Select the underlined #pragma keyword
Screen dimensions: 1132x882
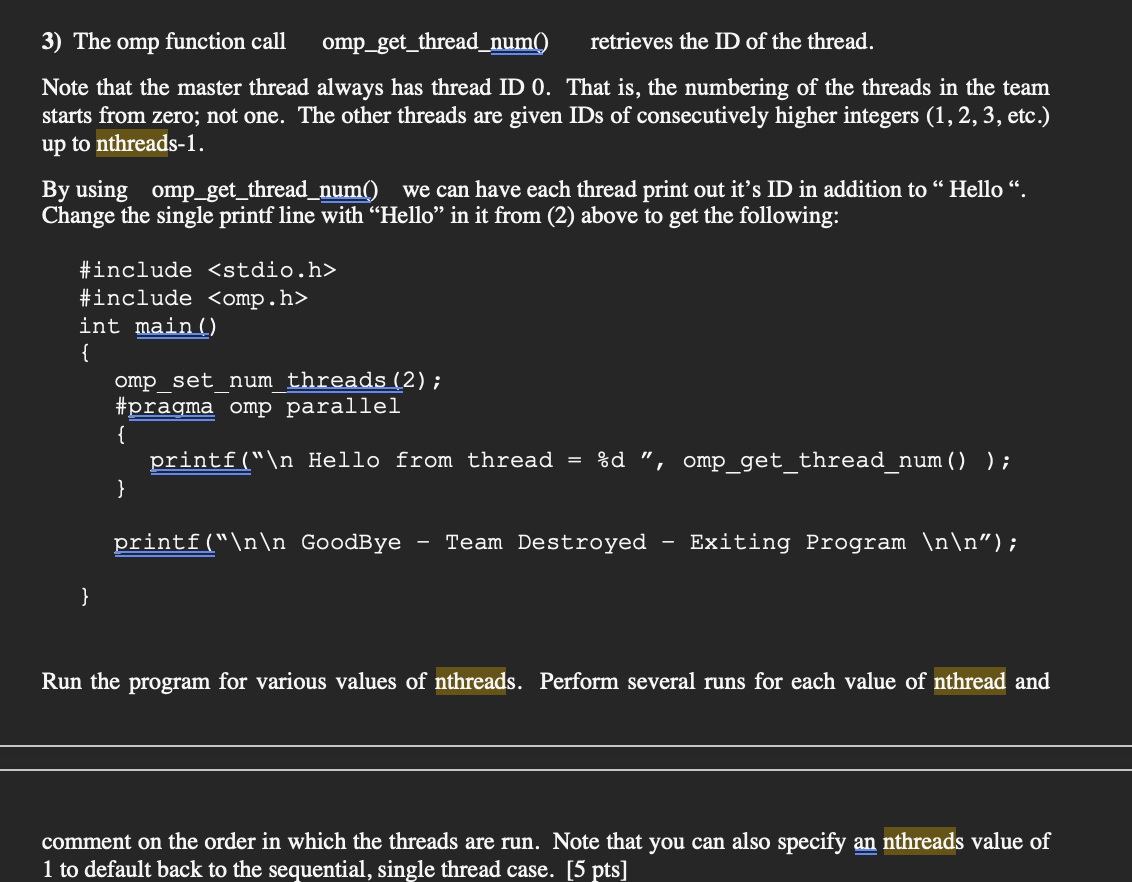point(169,406)
